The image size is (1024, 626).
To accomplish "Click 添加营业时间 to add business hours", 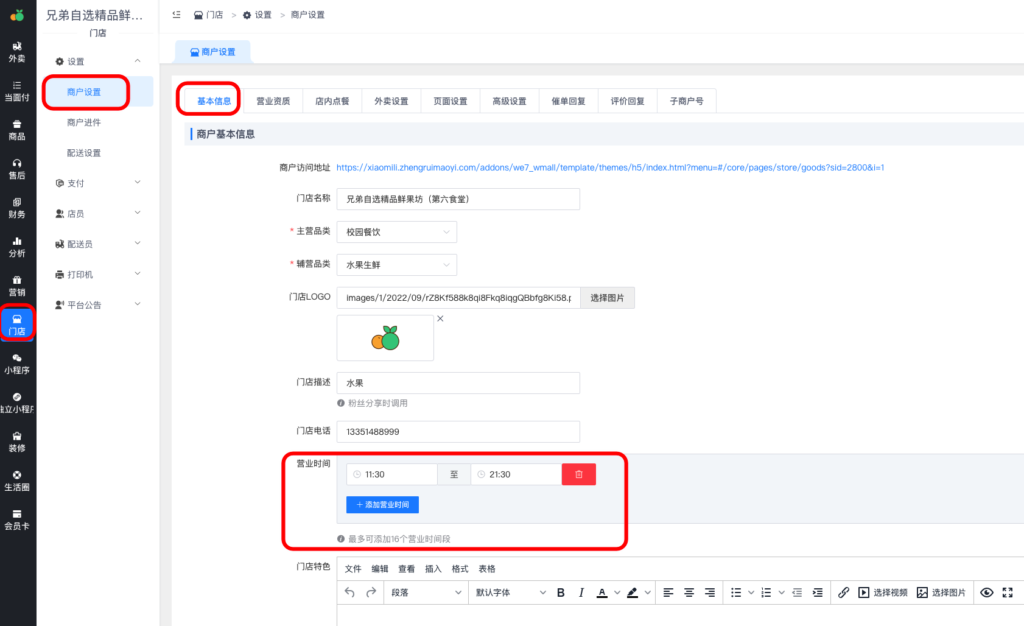I will pyautogui.click(x=381, y=504).
